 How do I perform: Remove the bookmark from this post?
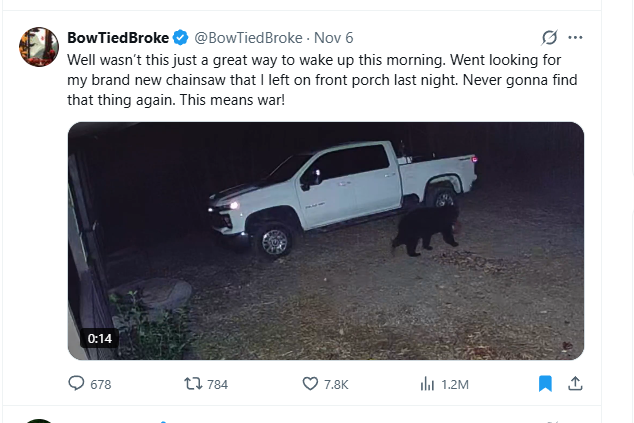pos(545,384)
